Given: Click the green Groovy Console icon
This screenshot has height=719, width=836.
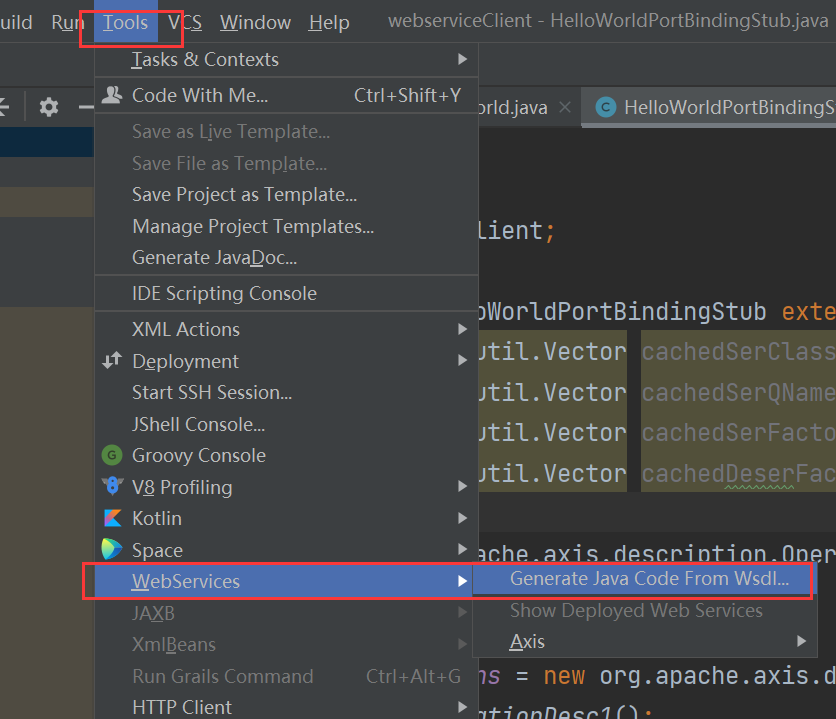Looking at the screenshot, I should coord(112,455).
